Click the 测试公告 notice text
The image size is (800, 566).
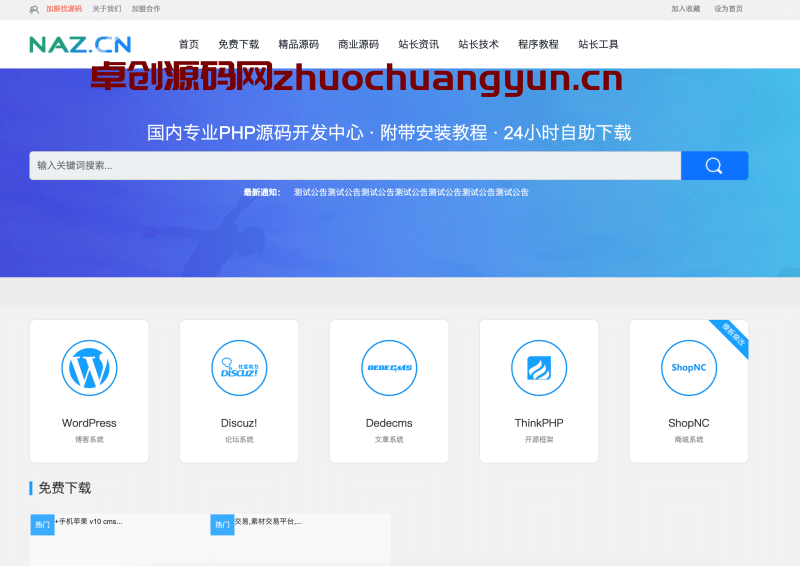[x=411, y=192]
